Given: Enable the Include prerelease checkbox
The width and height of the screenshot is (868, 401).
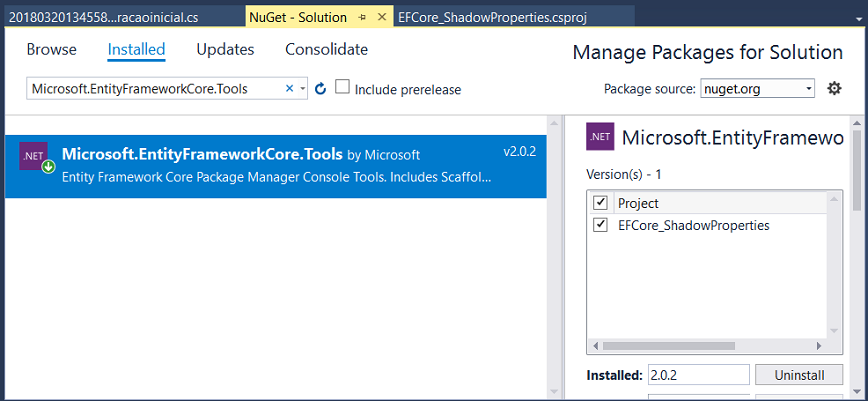Looking at the screenshot, I should 343,87.
